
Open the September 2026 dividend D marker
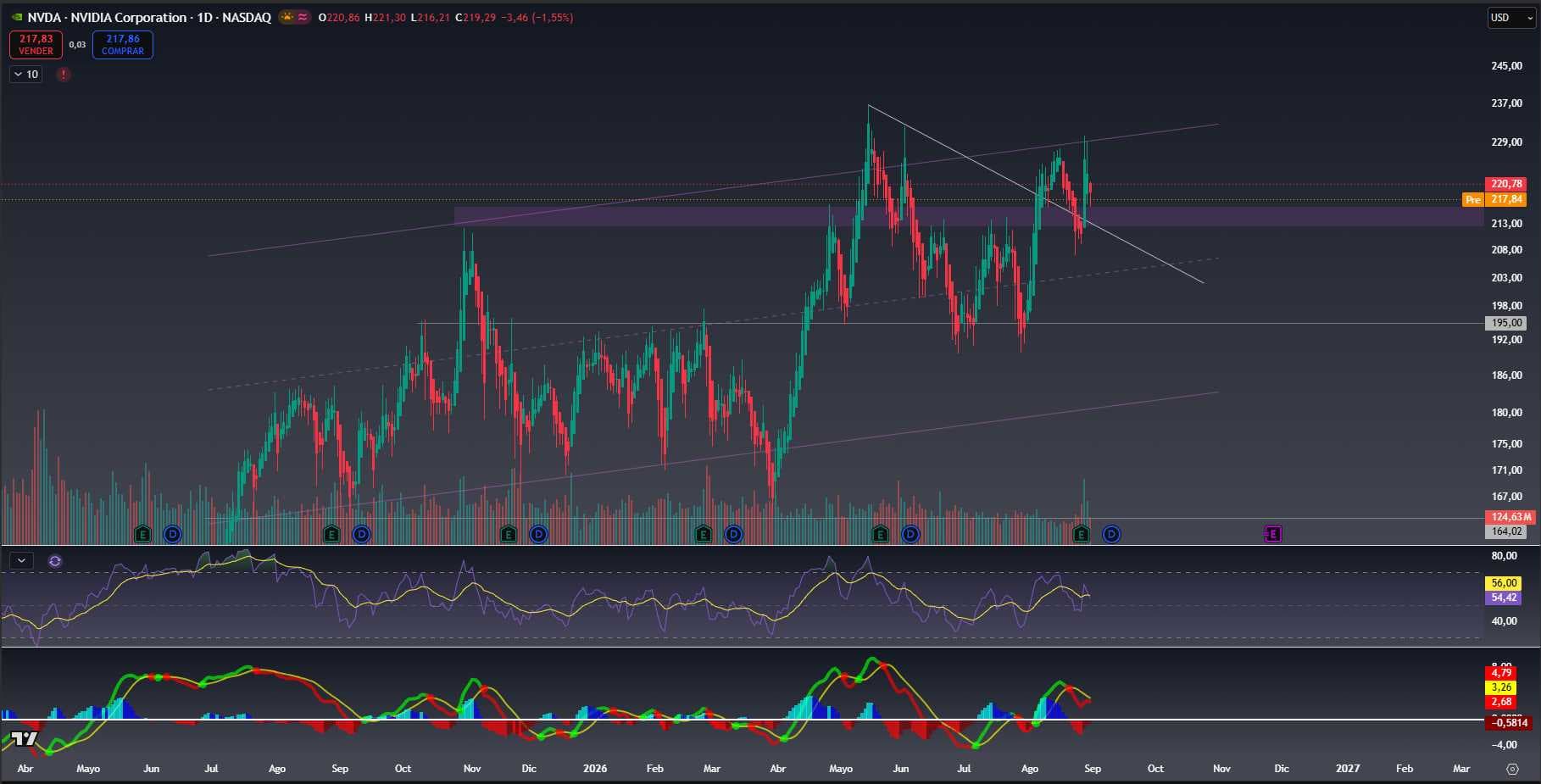click(1111, 534)
